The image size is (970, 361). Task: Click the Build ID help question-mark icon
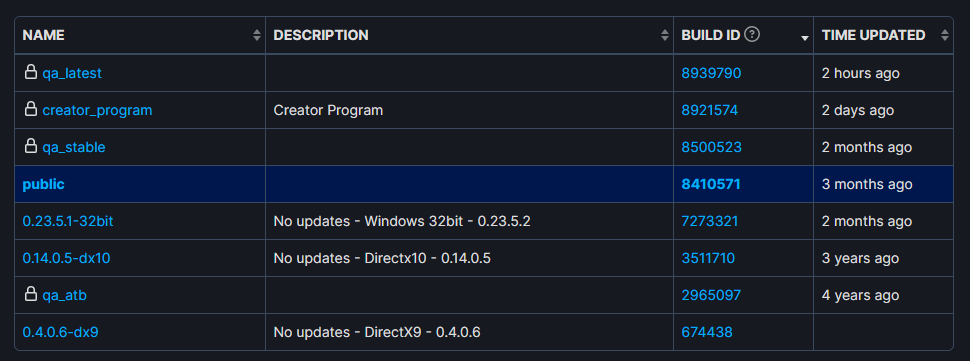752,35
